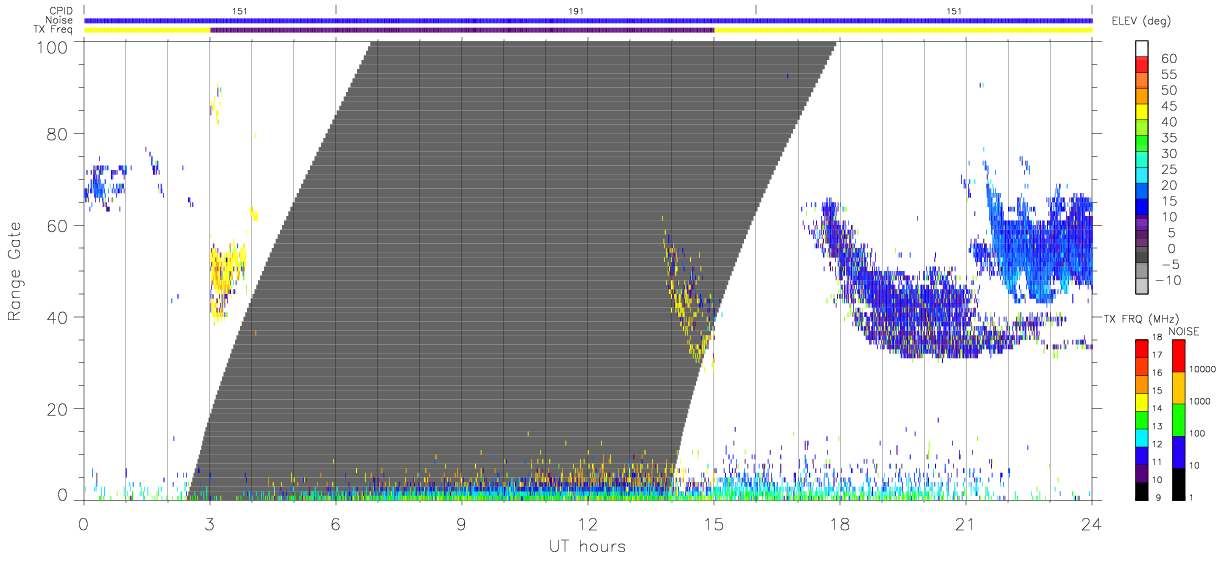Click the 20 tick on Range Gate axis

click(59, 409)
